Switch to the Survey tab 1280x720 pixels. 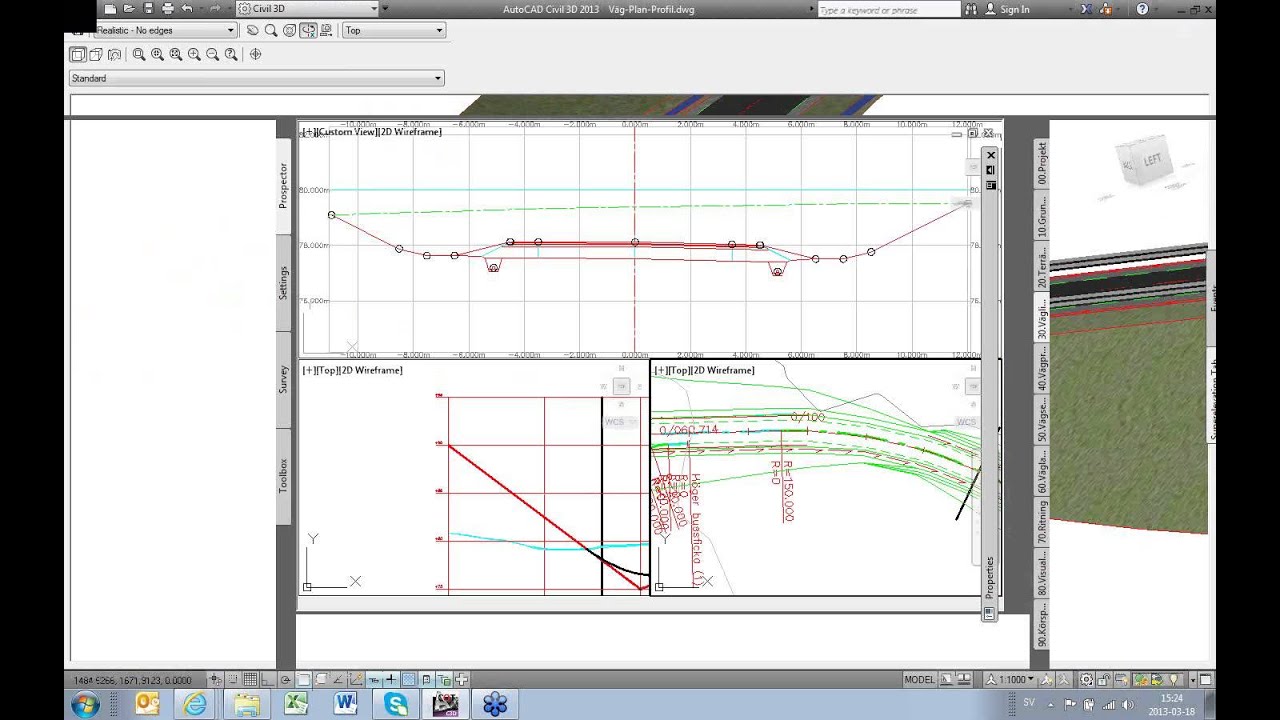[283, 379]
